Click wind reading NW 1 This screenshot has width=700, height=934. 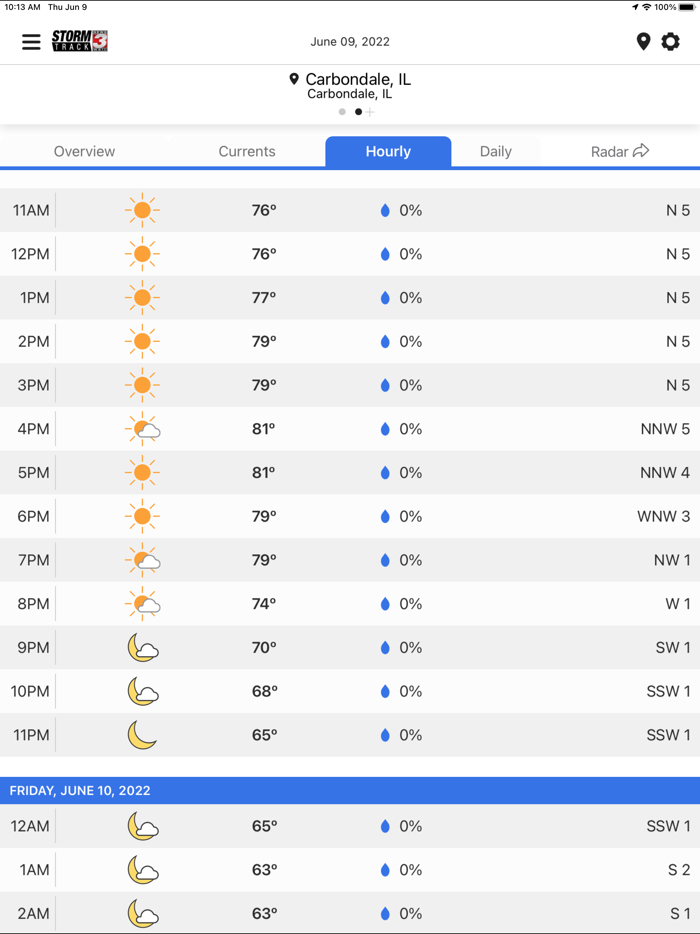672,560
